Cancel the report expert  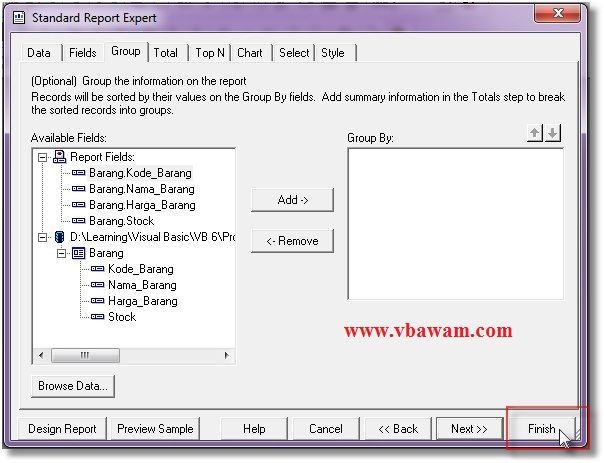(x=326, y=429)
